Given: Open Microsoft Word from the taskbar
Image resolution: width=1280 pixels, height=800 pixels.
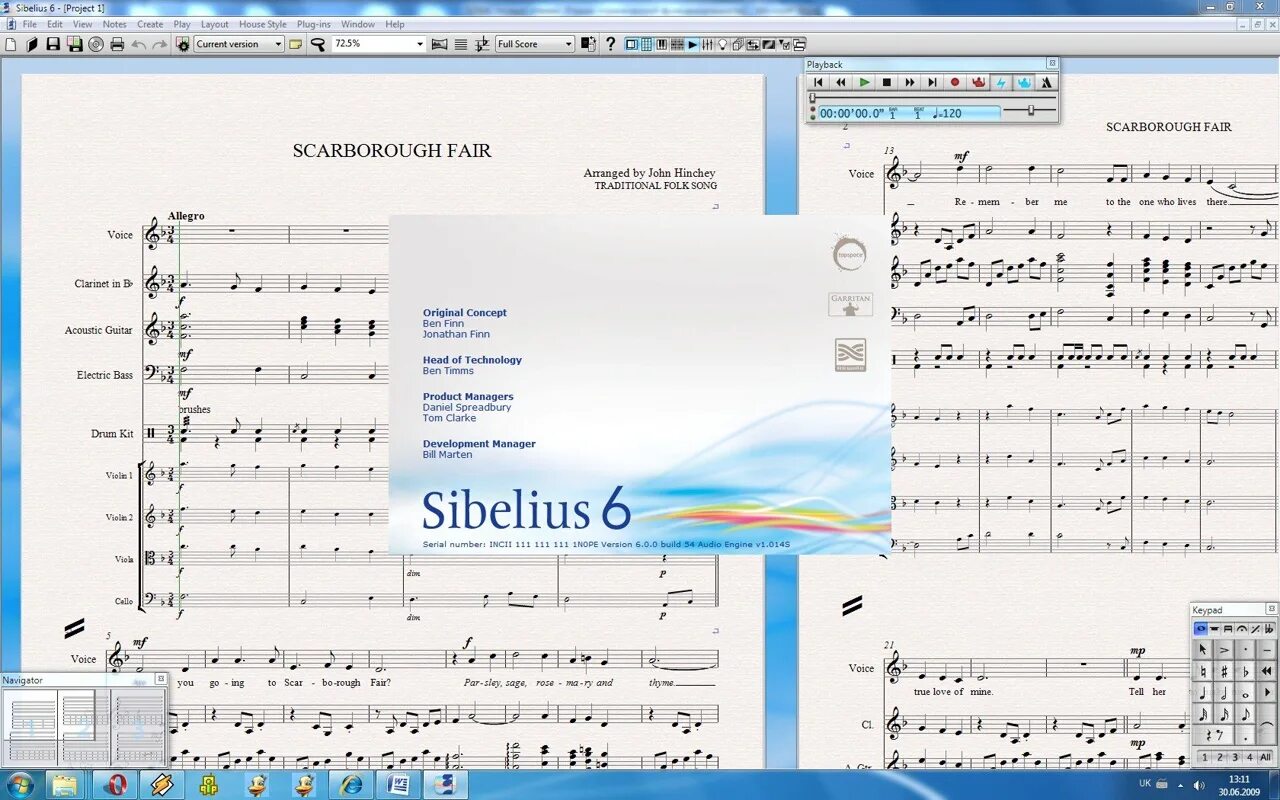Looking at the screenshot, I should pos(397,784).
